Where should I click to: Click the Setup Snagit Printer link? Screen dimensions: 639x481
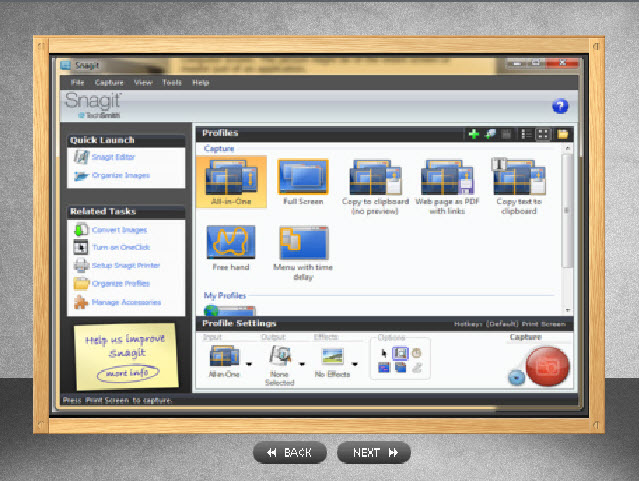(x=126, y=265)
